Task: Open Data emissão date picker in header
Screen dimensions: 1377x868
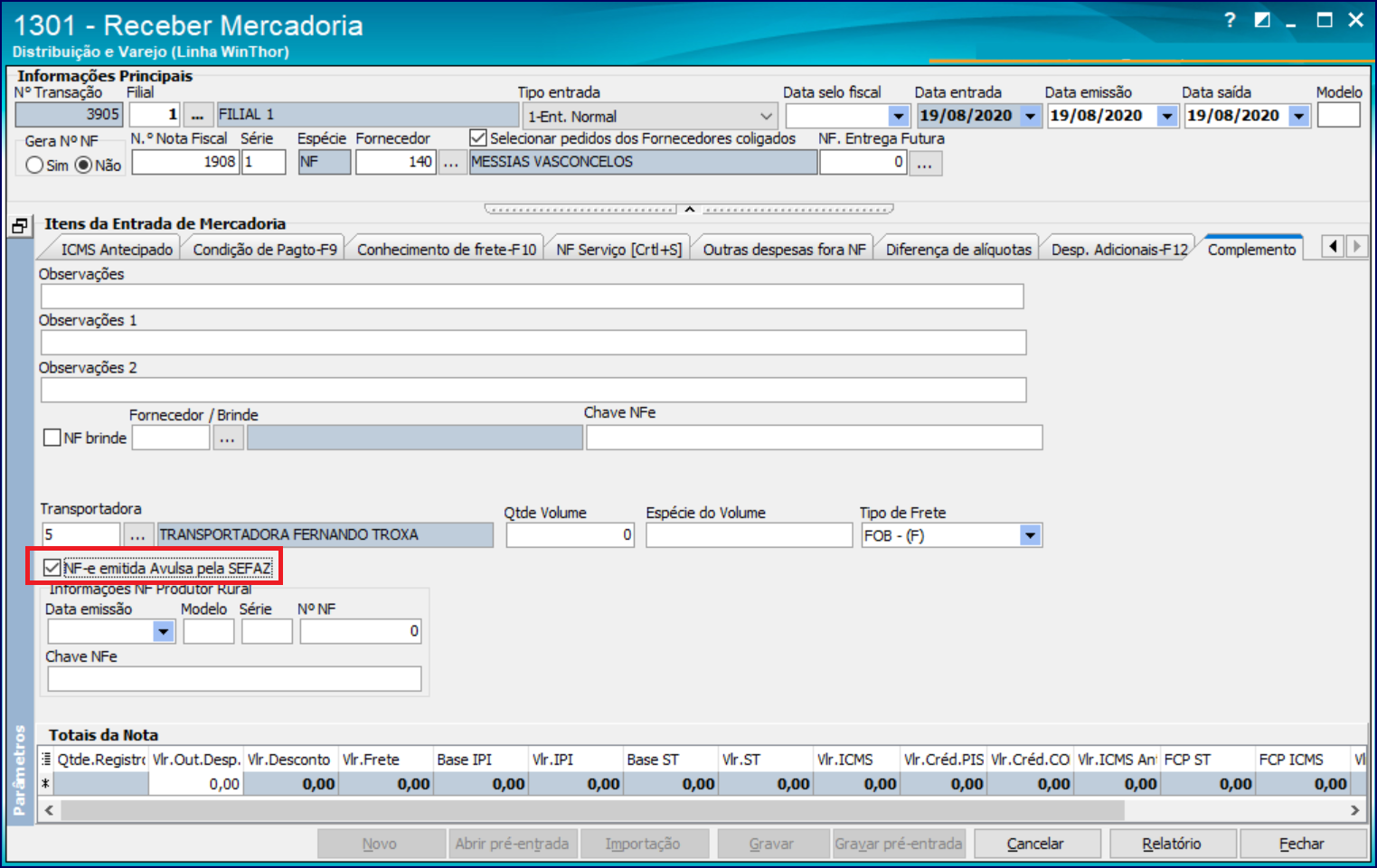Action: [x=1167, y=116]
